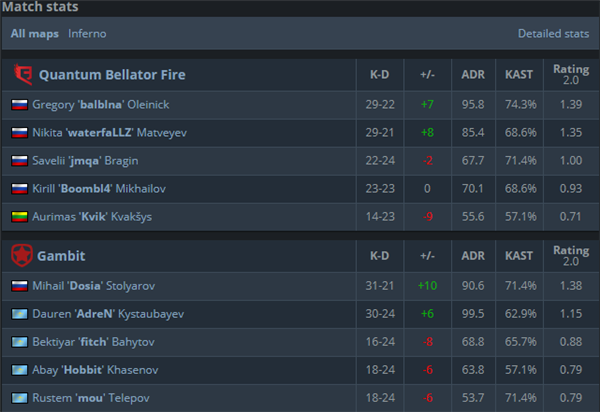Click the Gambit star team logo

click(x=21, y=256)
